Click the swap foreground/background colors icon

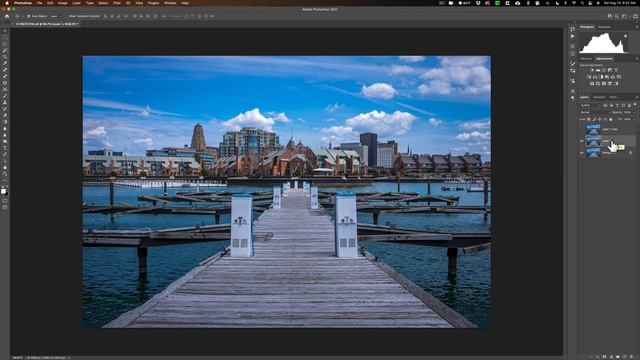coord(7,187)
